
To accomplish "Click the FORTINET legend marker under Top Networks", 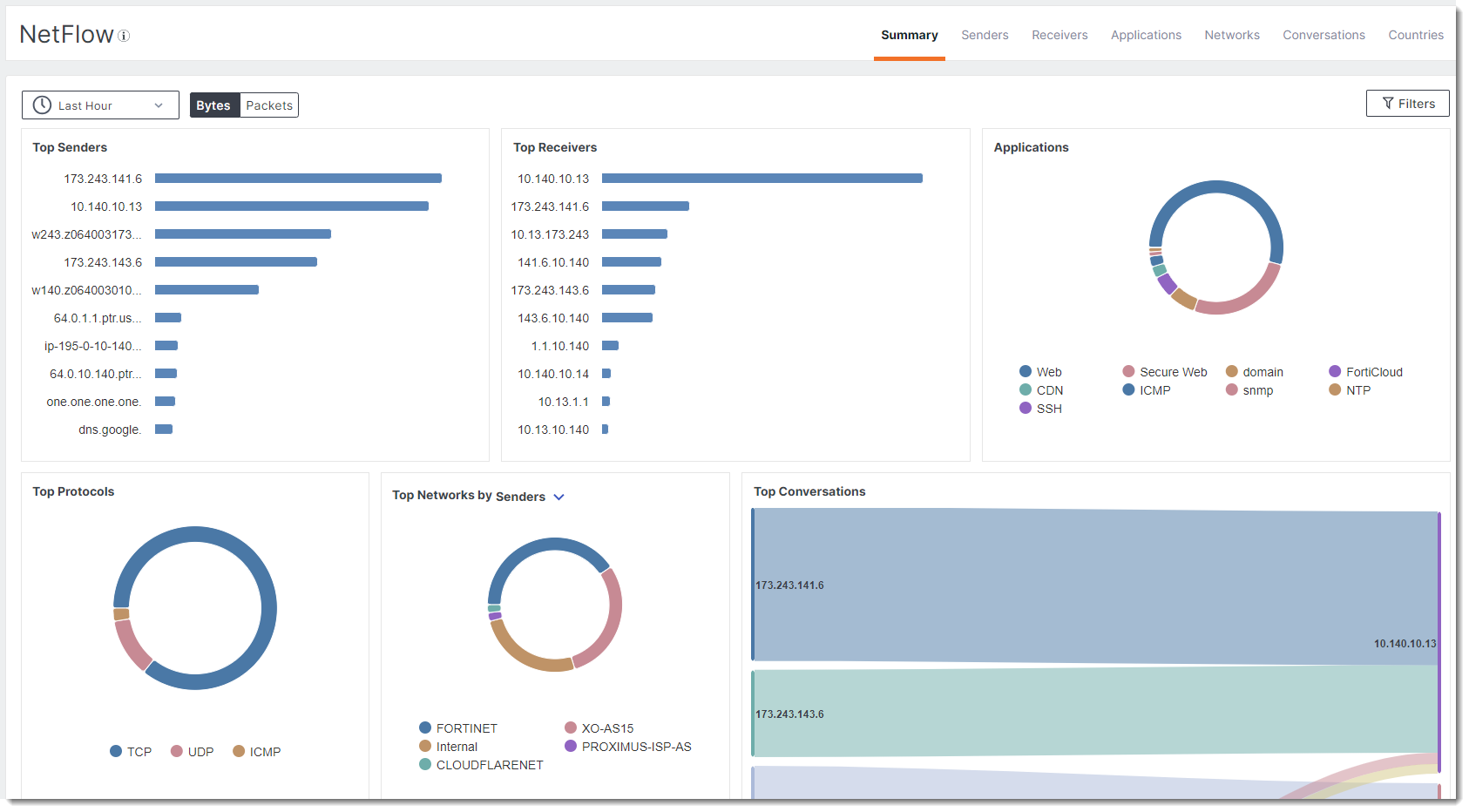I will (425, 727).
